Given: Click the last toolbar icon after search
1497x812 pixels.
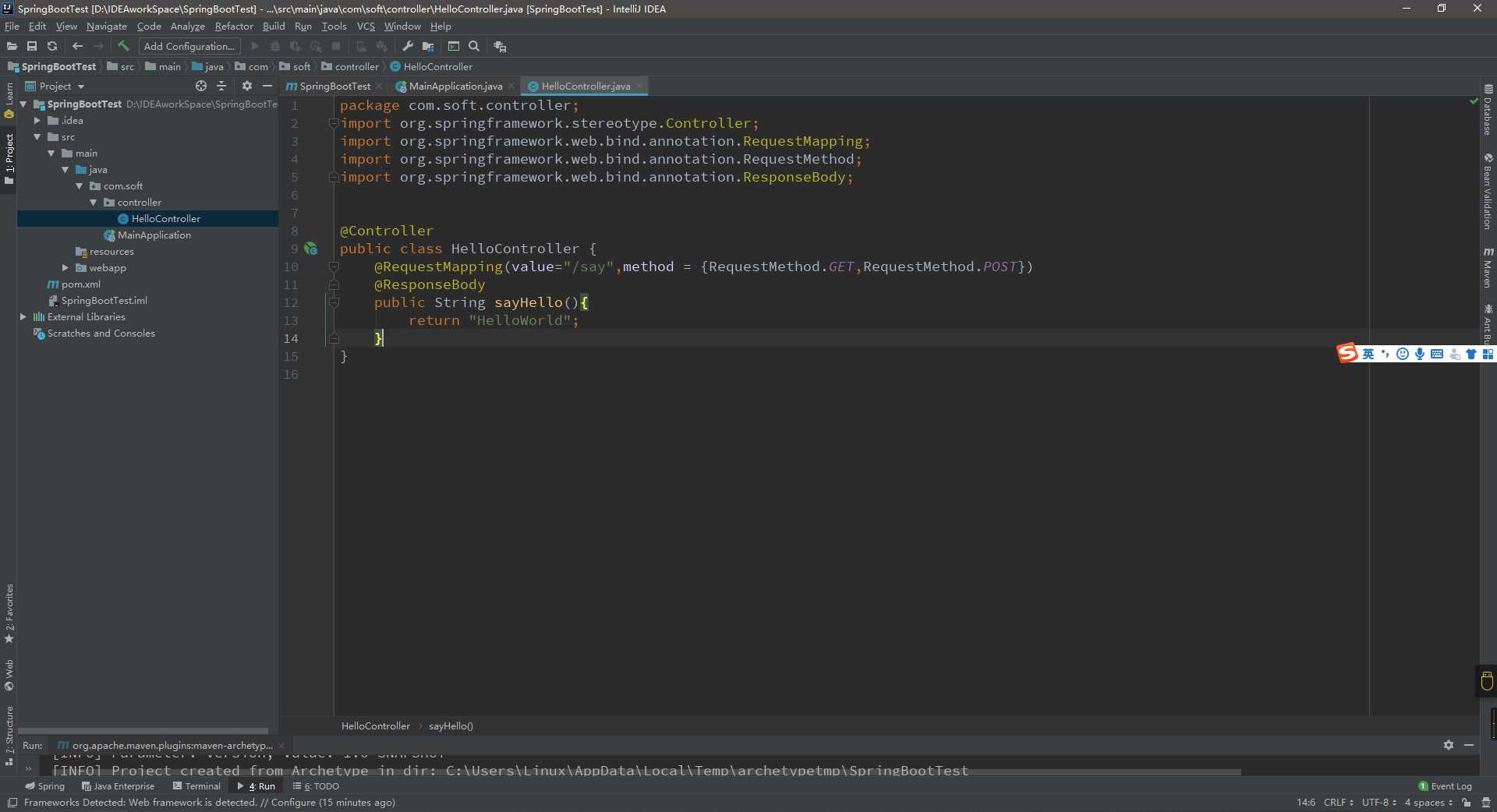Looking at the screenshot, I should pos(500,47).
